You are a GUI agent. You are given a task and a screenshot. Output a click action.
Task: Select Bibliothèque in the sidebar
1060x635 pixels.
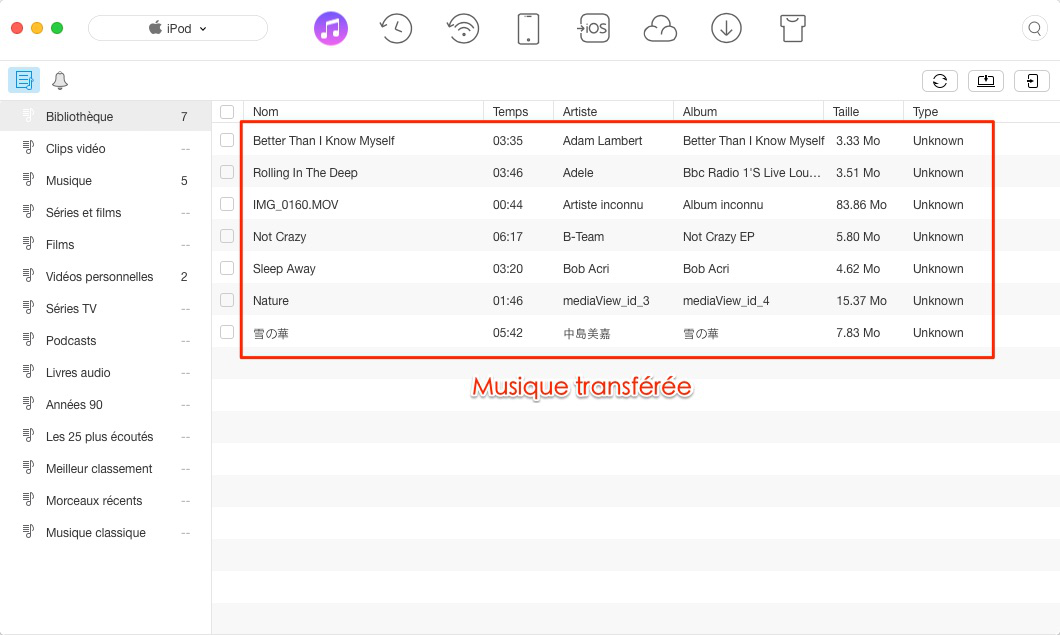(105, 116)
